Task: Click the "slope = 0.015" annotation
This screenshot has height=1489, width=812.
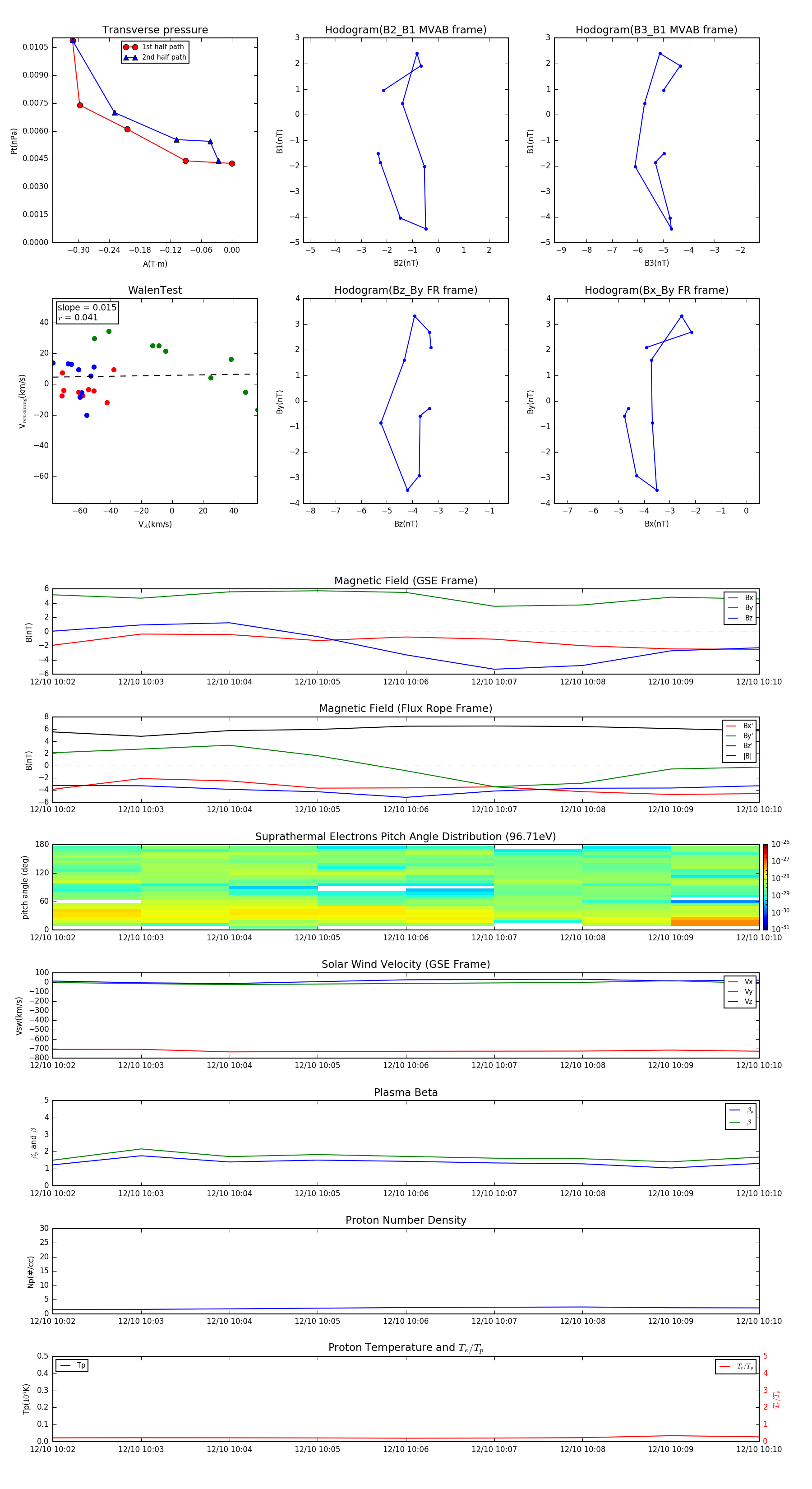Action: 87,308
